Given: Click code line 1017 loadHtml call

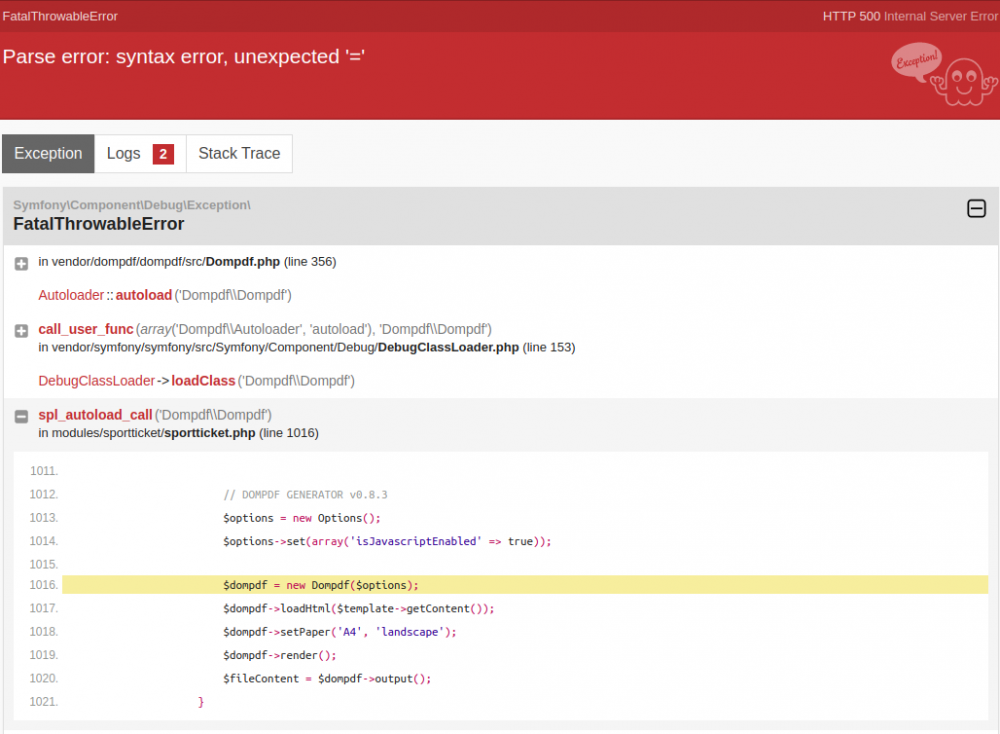Looking at the screenshot, I should [358, 608].
